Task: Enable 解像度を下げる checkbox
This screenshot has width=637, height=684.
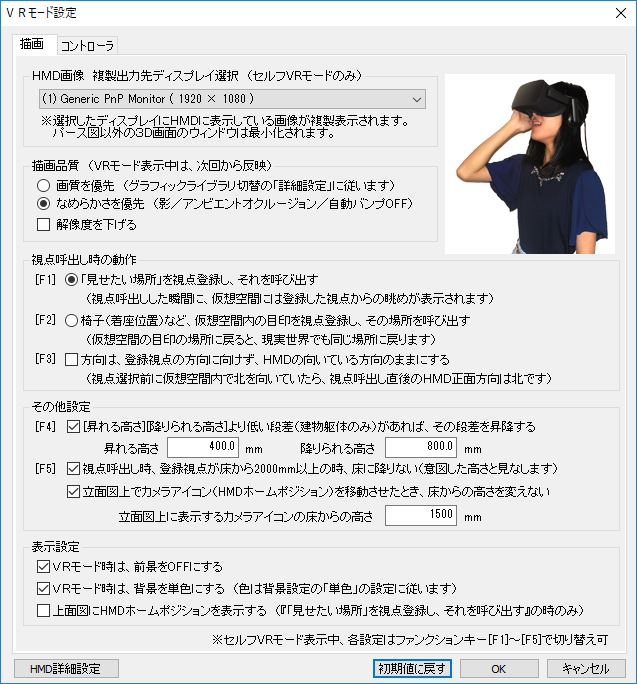Action: click(43, 225)
